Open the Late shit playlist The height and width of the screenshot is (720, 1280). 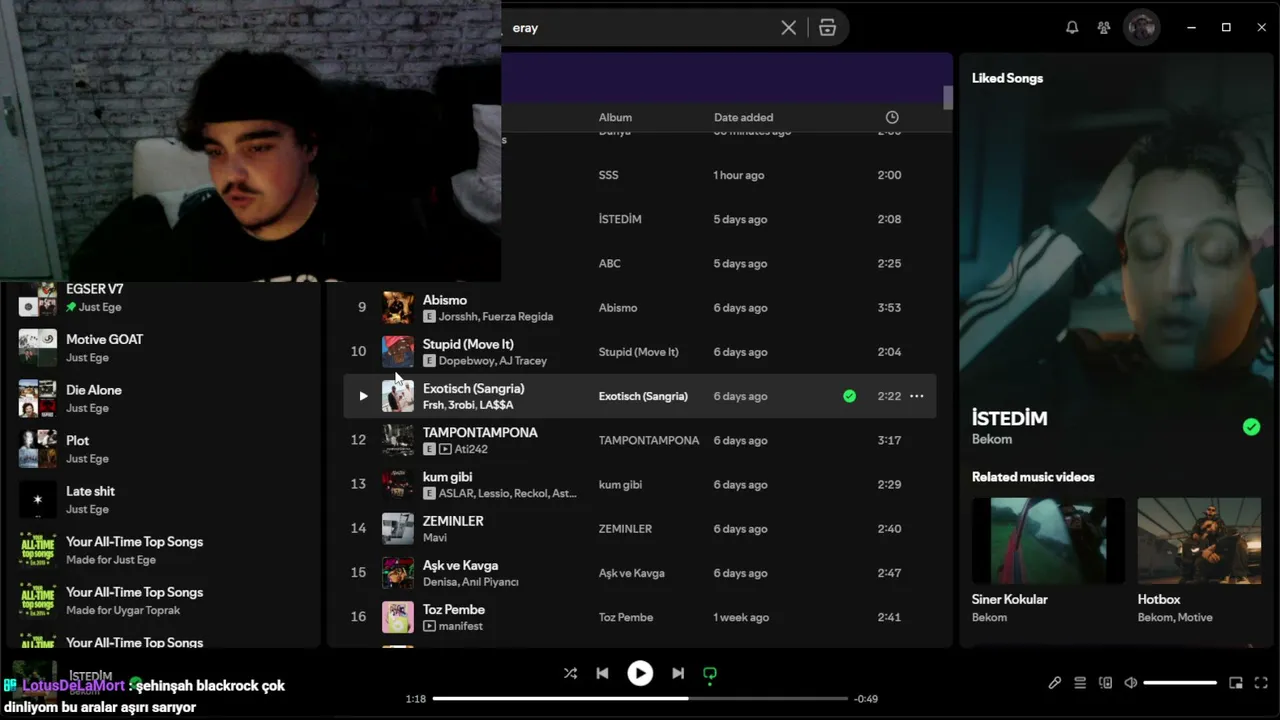pos(165,499)
